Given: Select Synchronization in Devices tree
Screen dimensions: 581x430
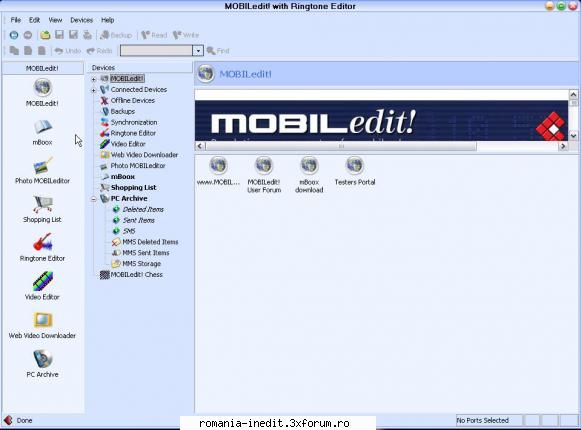Looking at the screenshot, I should pos(134,122).
